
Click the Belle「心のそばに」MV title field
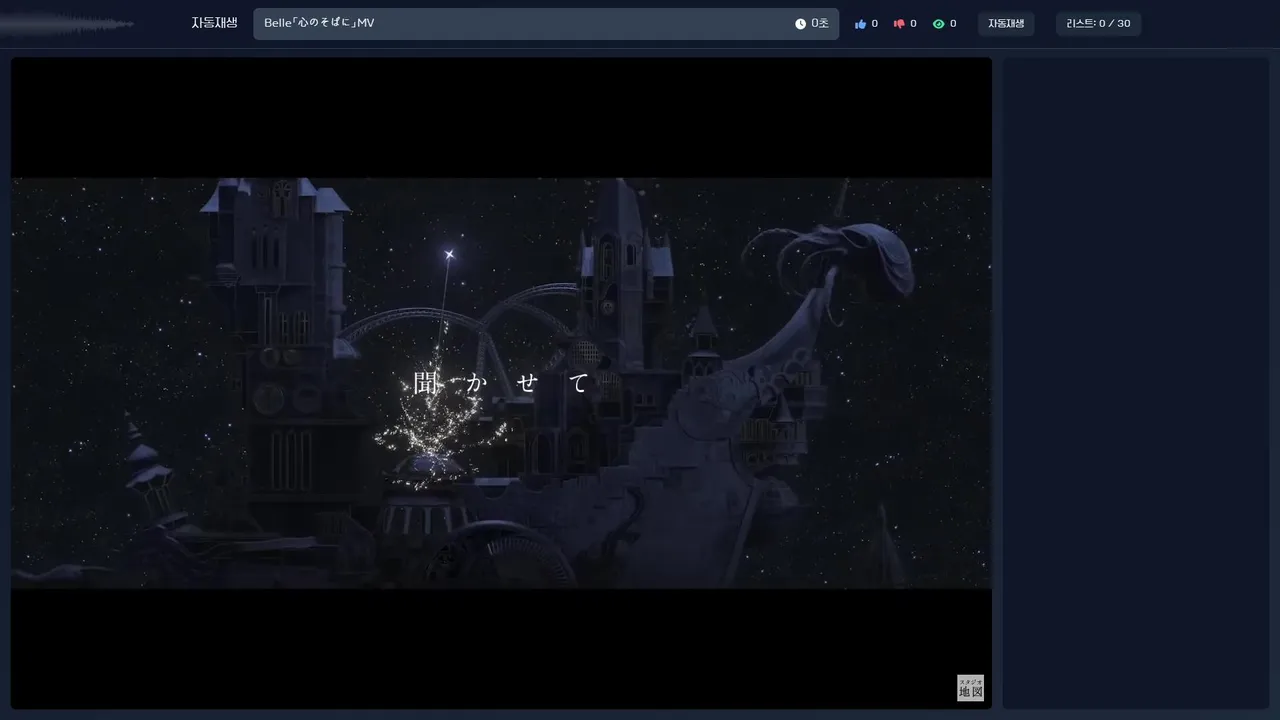coord(546,24)
